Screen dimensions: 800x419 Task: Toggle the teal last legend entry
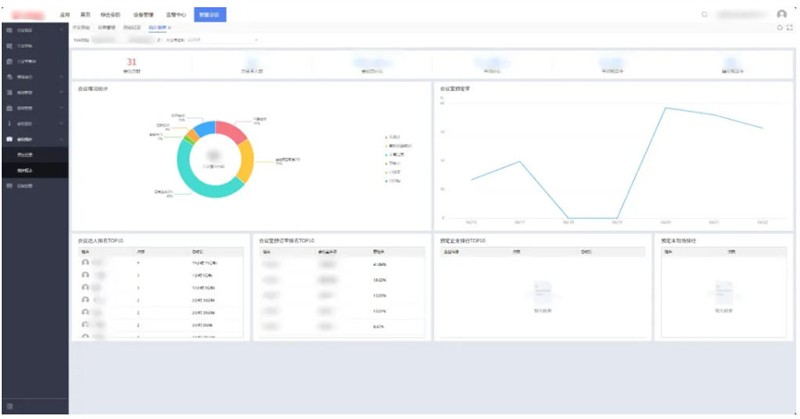click(393, 181)
